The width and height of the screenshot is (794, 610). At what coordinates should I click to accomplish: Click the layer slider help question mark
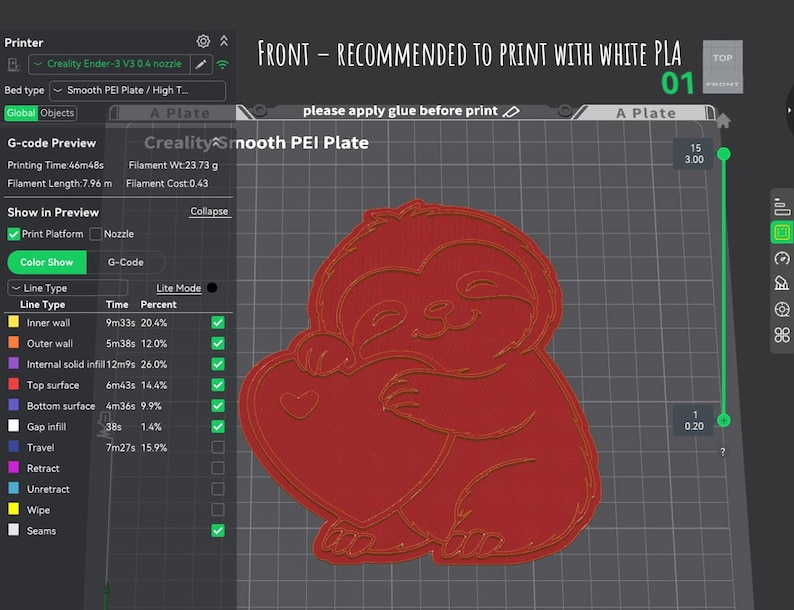(x=723, y=452)
